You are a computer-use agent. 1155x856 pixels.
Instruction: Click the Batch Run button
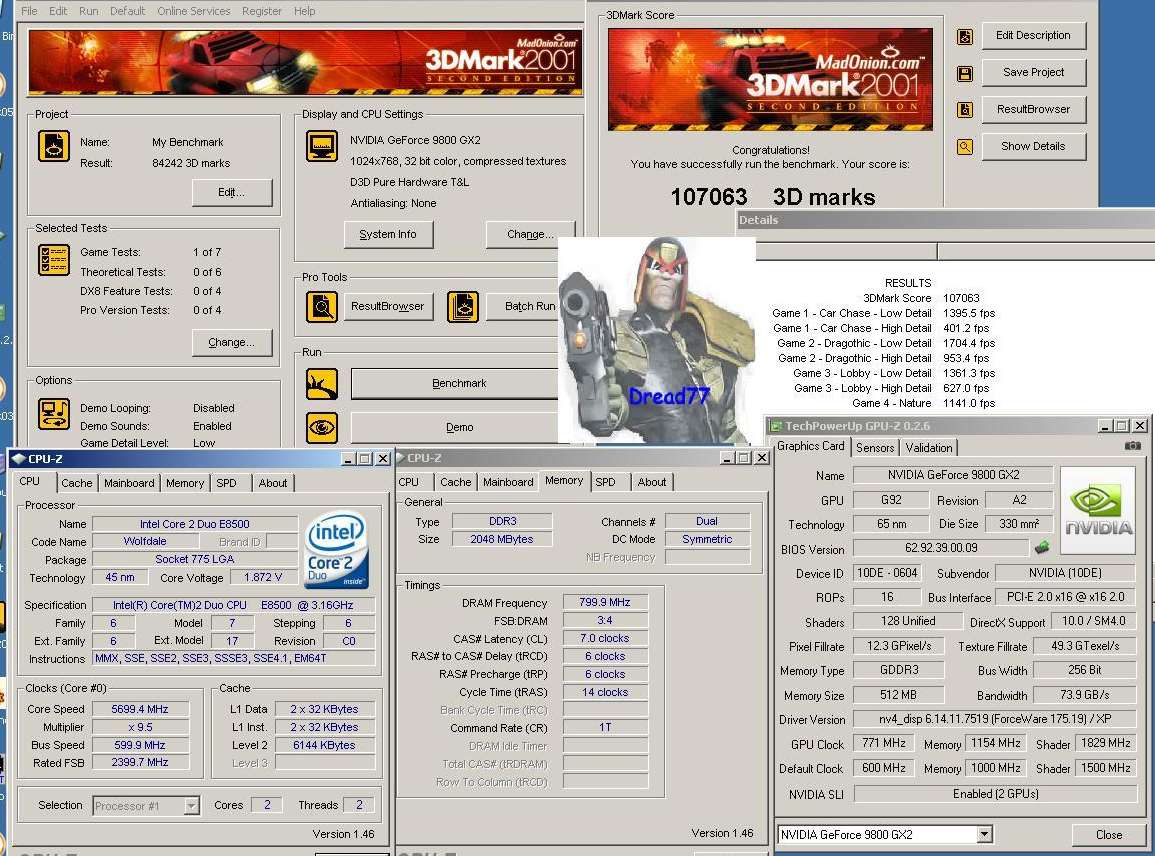(x=524, y=306)
